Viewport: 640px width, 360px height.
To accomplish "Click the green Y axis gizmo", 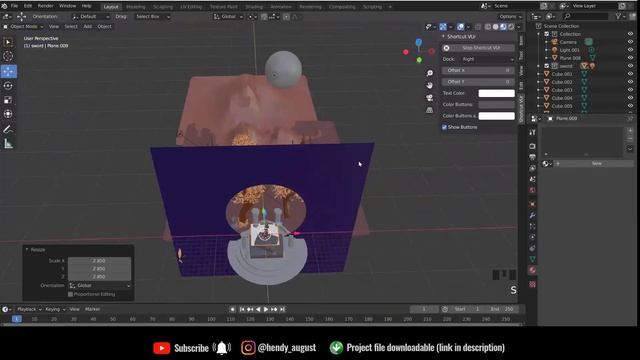I will point(419,60).
